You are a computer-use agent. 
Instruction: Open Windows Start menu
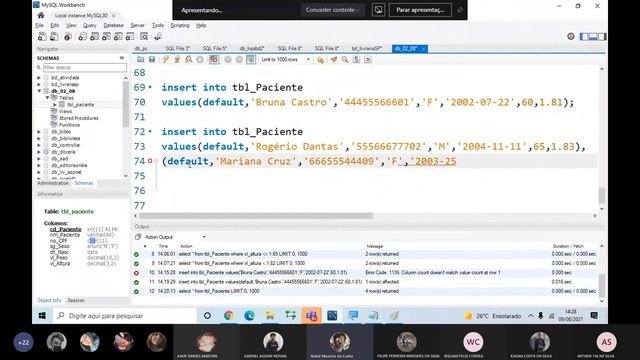click(42, 316)
